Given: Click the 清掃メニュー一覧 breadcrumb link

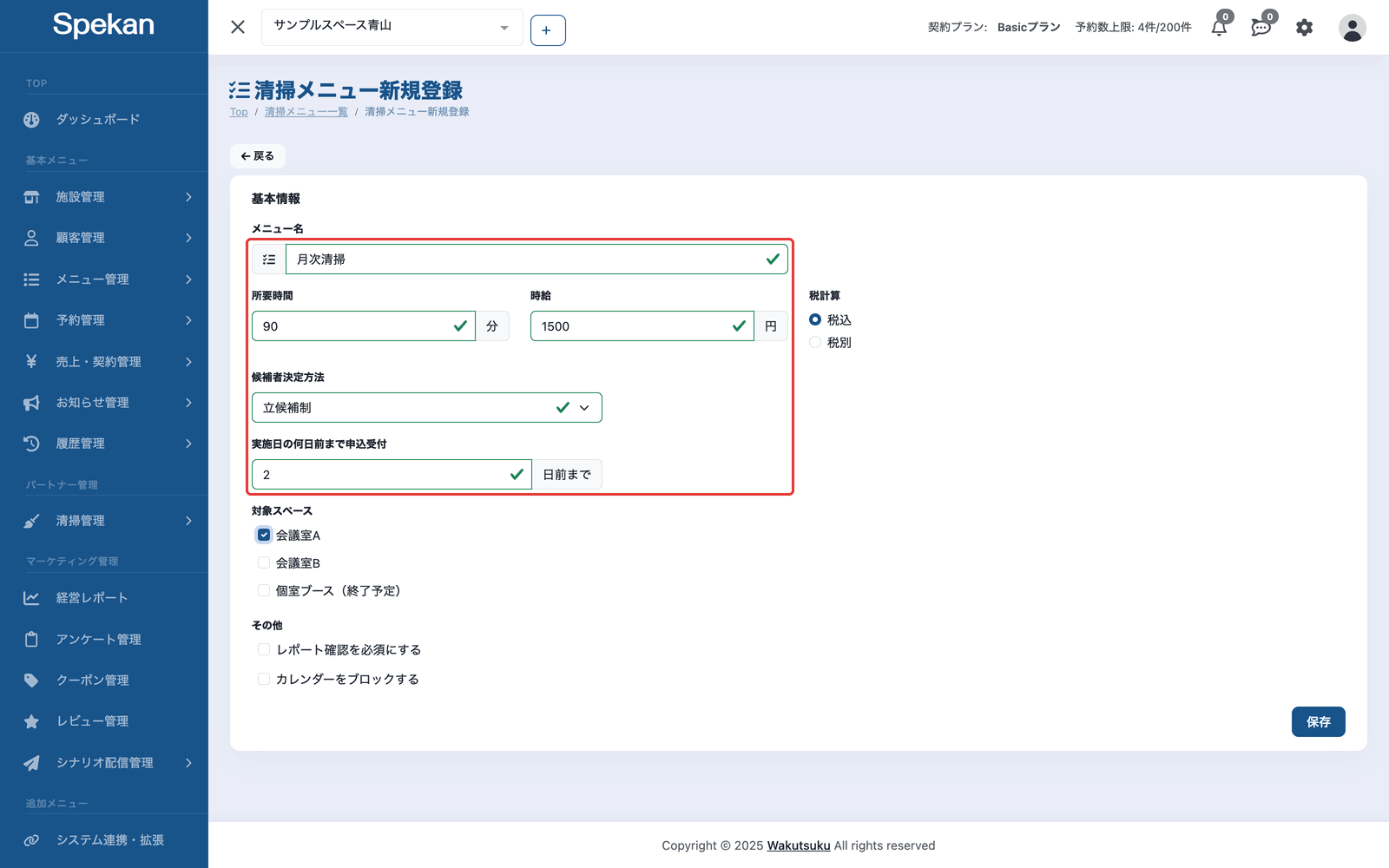Looking at the screenshot, I should pyautogui.click(x=306, y=112).
